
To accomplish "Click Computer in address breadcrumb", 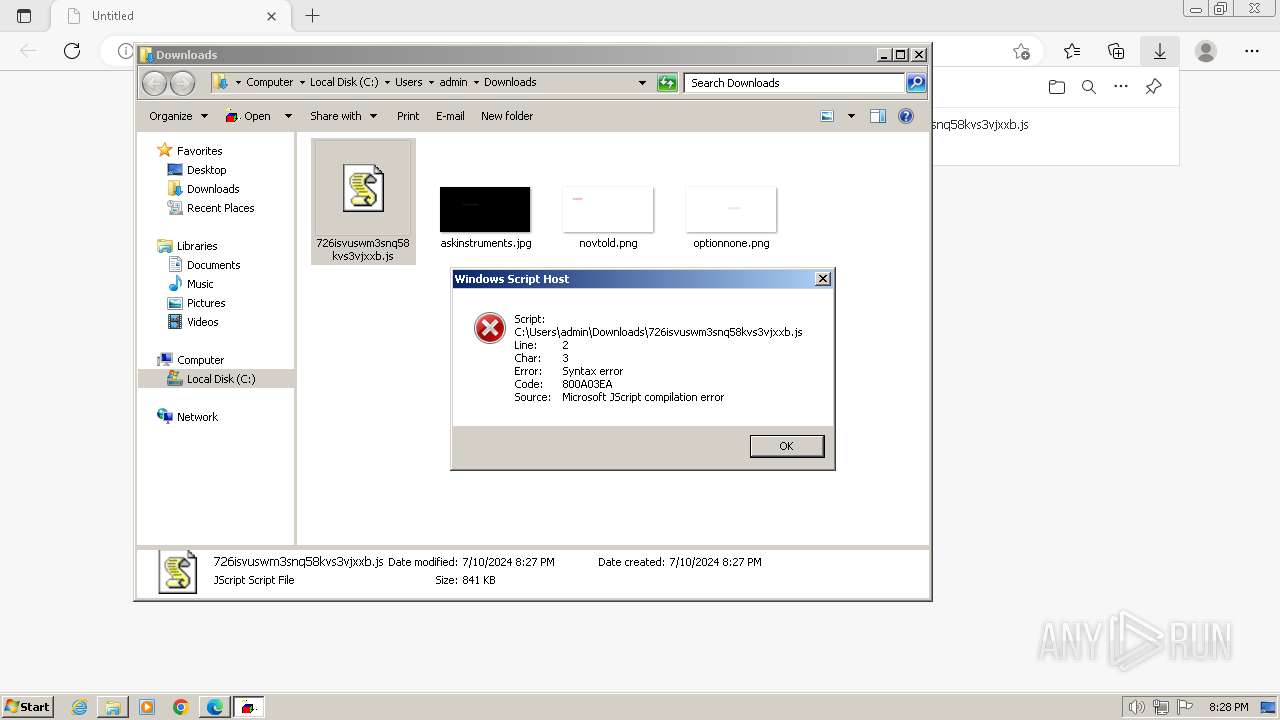I will (x=270, y=82).
